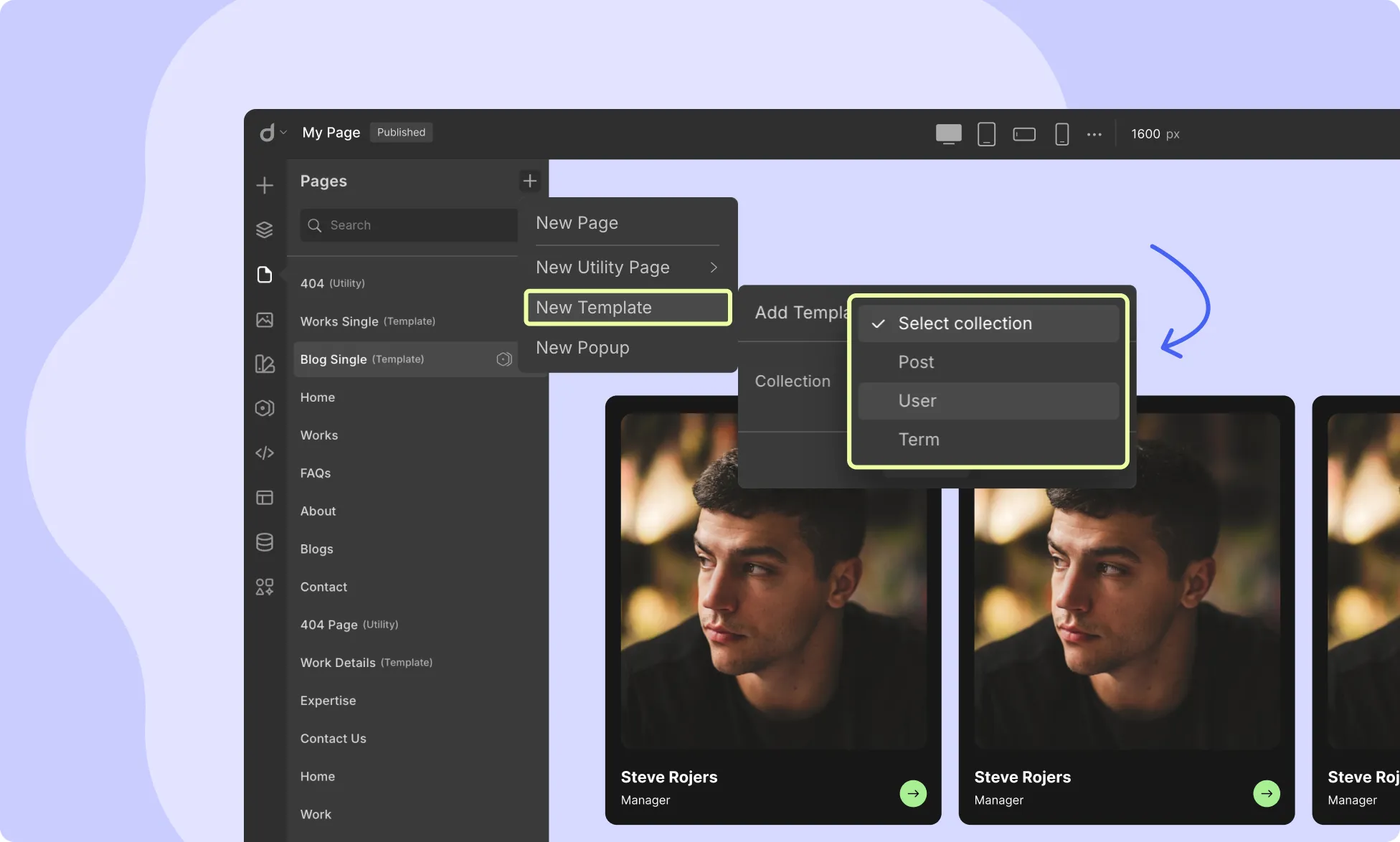The height and width of the screenshot is (842, 1400).
Task: Open the custom code icon
Action: (265, 453)
